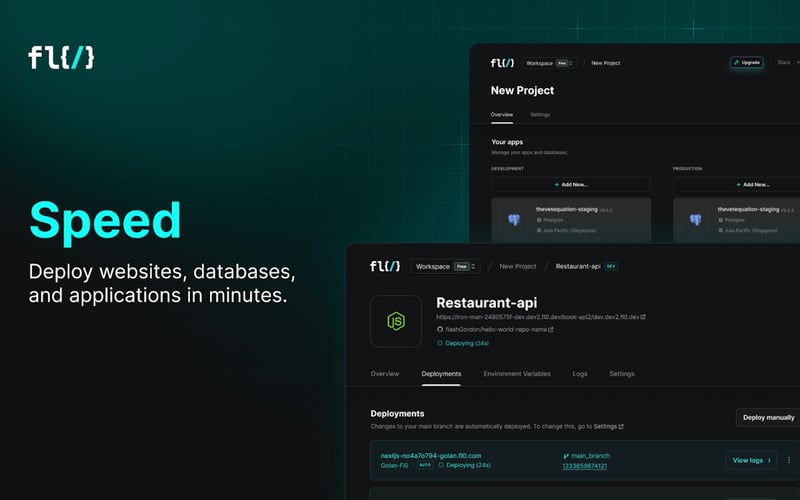Click the Restaurant-api breadcrumb item

(x=578, y=266)
